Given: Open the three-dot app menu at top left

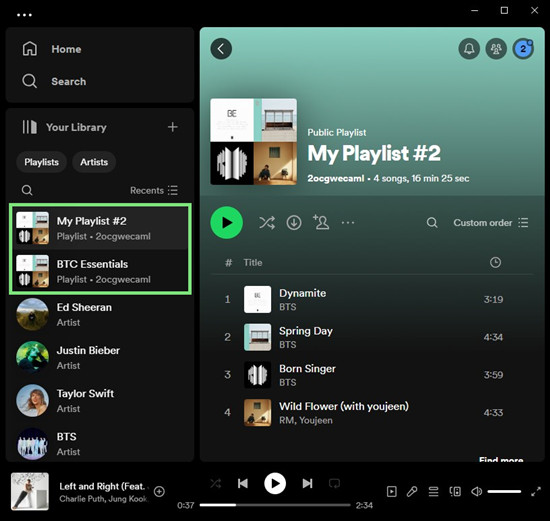Looking at the screenshot, I should pyautogui.click(x=24, y=15).
